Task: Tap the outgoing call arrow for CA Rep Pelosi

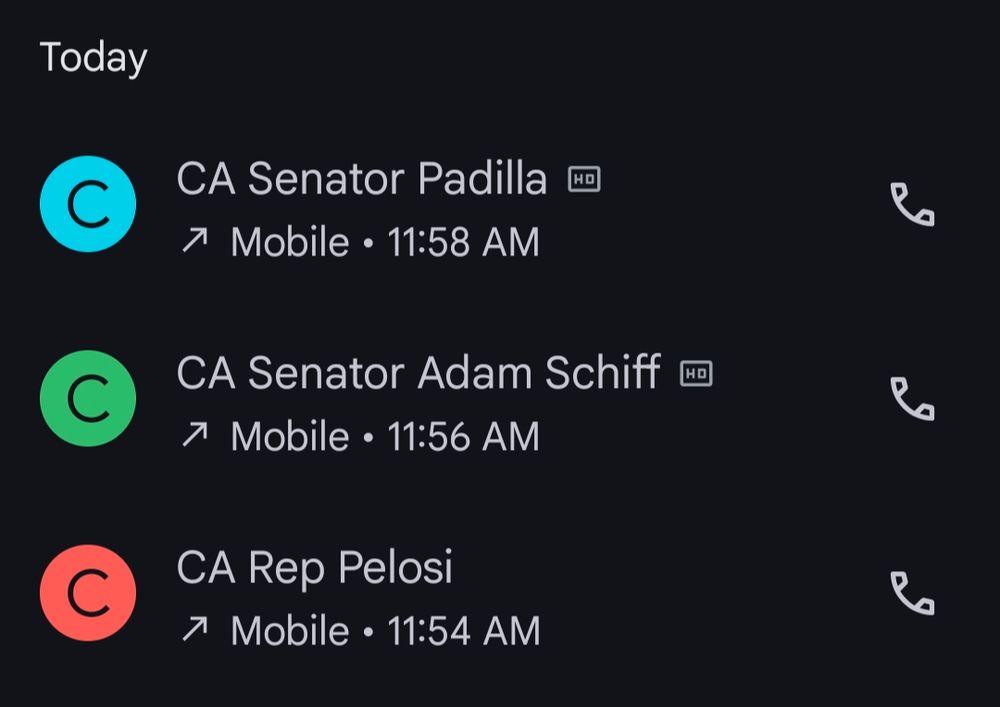Action: pyautogui.click(x=196, y=630)
